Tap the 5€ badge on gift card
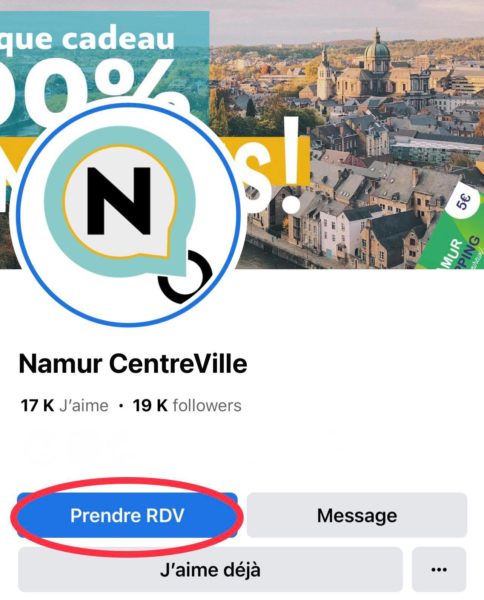This screenshot has width=484, height=600. [x=463, y=202]
